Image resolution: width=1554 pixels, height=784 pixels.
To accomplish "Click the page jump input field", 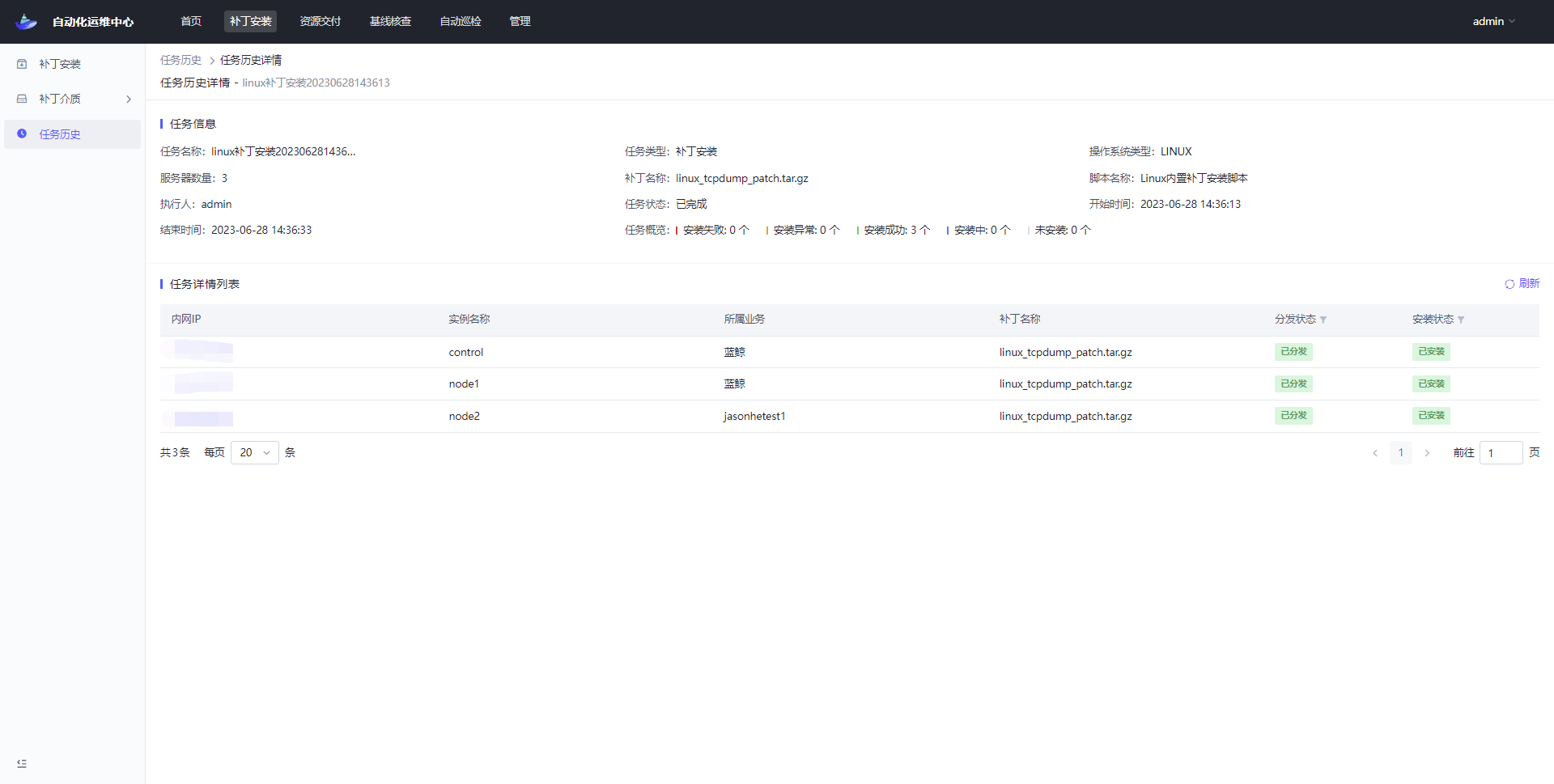I will 1501,453.
